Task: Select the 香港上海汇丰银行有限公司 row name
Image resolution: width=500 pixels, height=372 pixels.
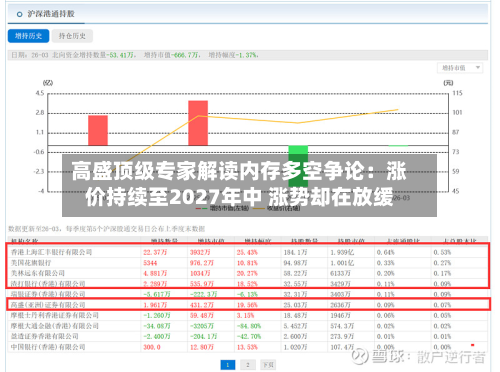Action: 51,252
